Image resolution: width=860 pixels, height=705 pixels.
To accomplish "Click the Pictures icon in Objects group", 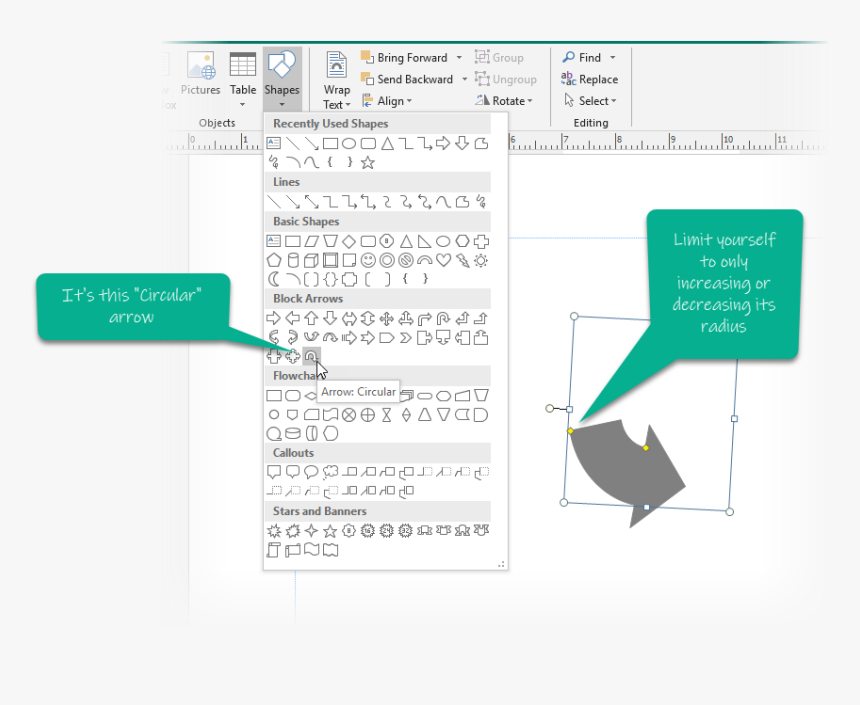I will 200,76.
